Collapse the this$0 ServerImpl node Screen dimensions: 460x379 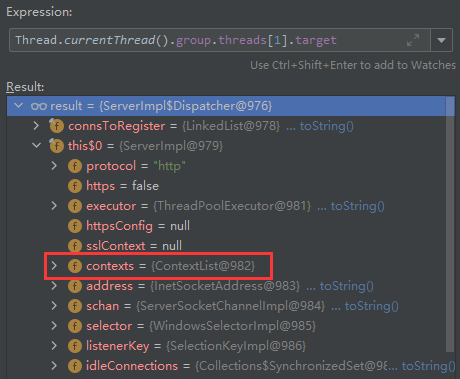[x=36, y=146]
